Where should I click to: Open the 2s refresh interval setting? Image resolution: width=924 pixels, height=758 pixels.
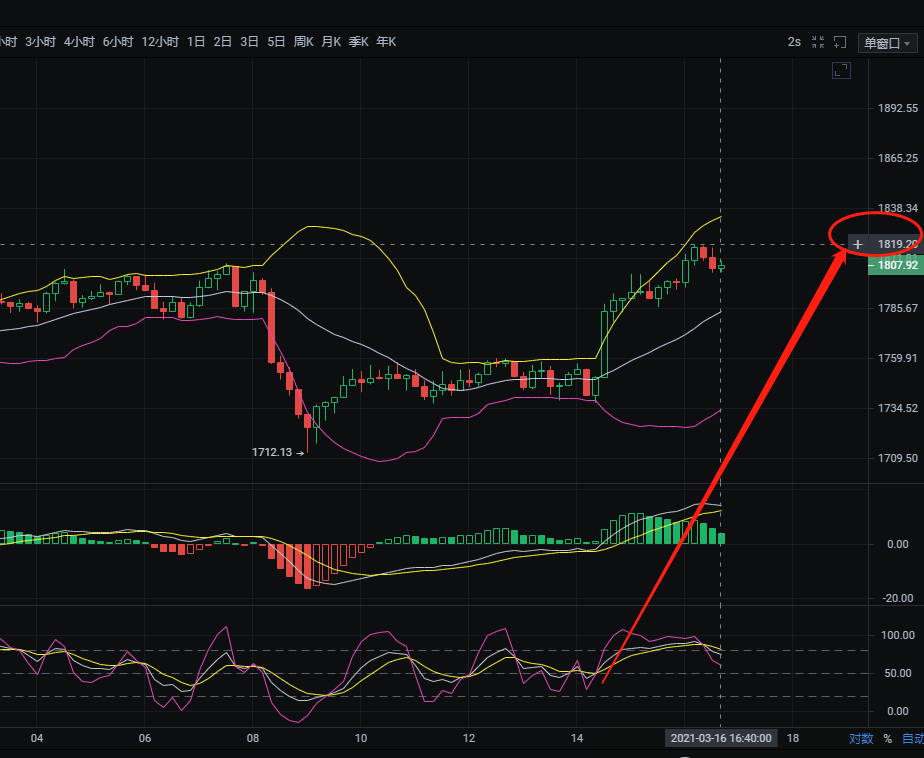coord(794,42)
